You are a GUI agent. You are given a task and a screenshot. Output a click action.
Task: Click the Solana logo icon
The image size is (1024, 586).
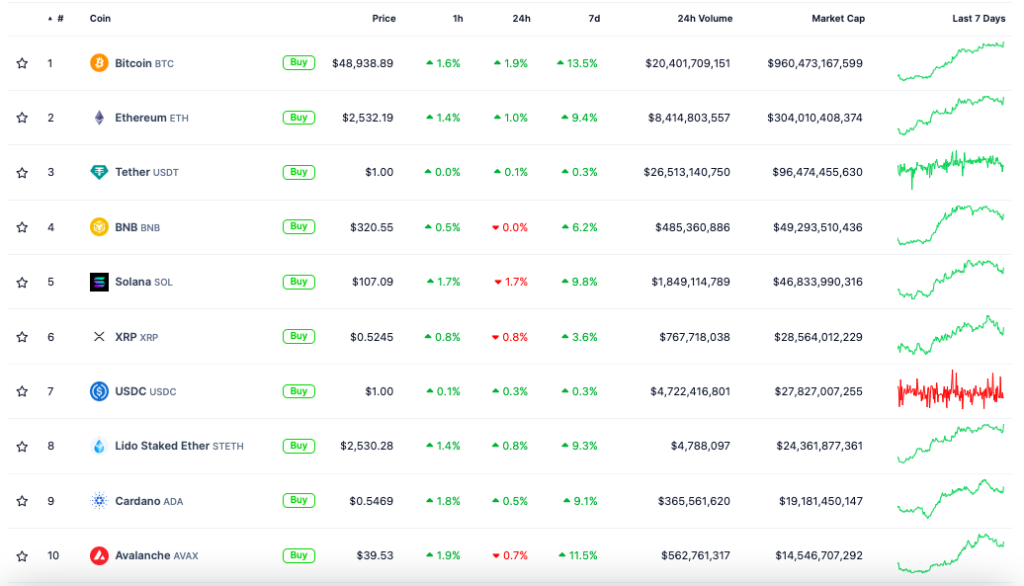[99, 282]
